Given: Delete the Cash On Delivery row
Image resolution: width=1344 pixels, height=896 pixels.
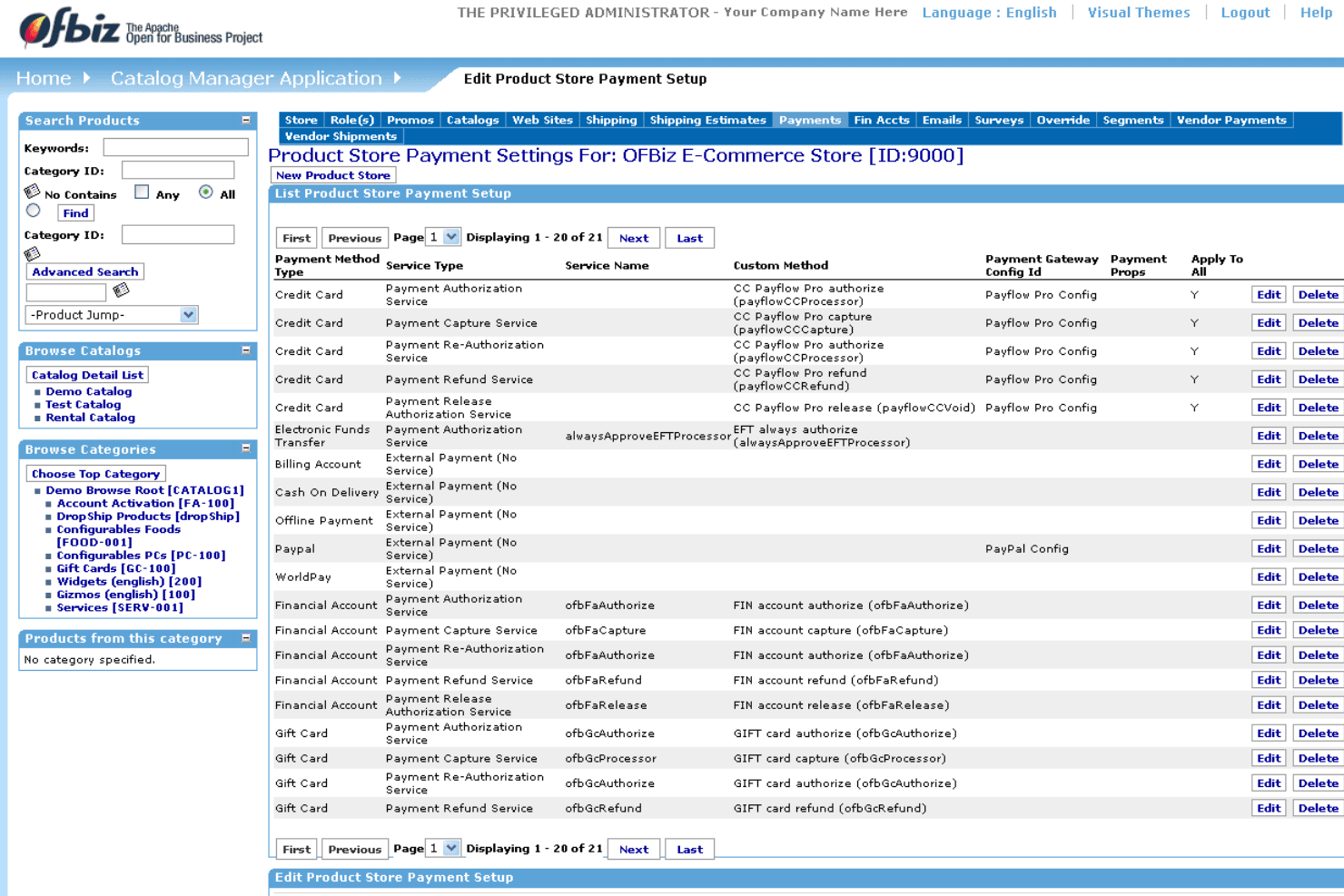Looking at the screenshot, I should point(1319,492).
